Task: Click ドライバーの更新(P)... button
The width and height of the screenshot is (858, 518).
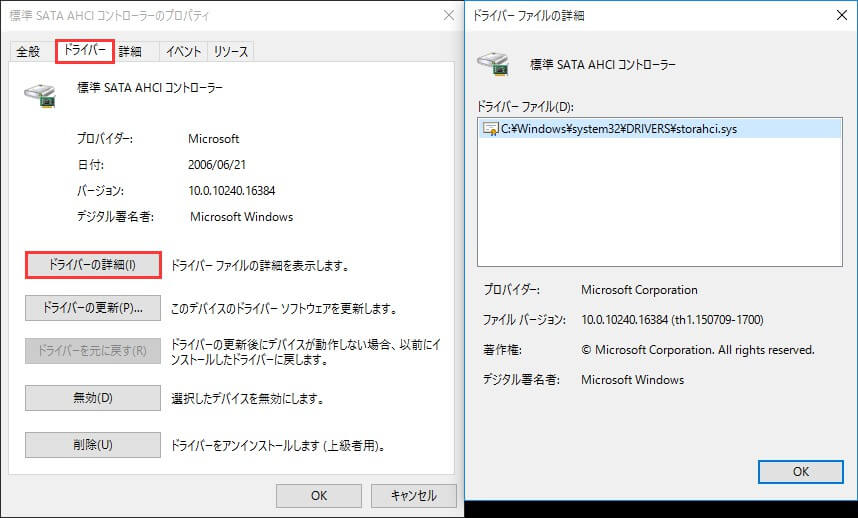Action: [93, 308]
